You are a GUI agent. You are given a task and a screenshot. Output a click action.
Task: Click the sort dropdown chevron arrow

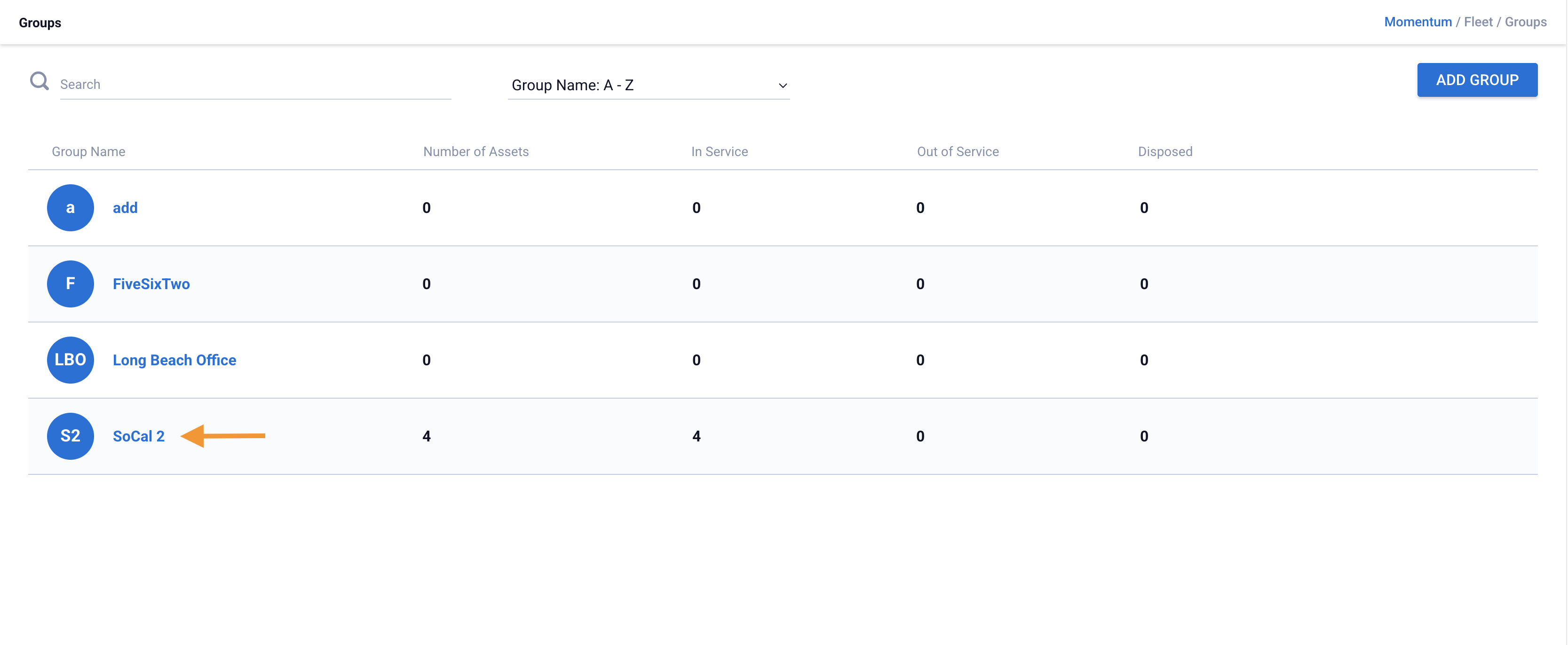pos(783,86)
